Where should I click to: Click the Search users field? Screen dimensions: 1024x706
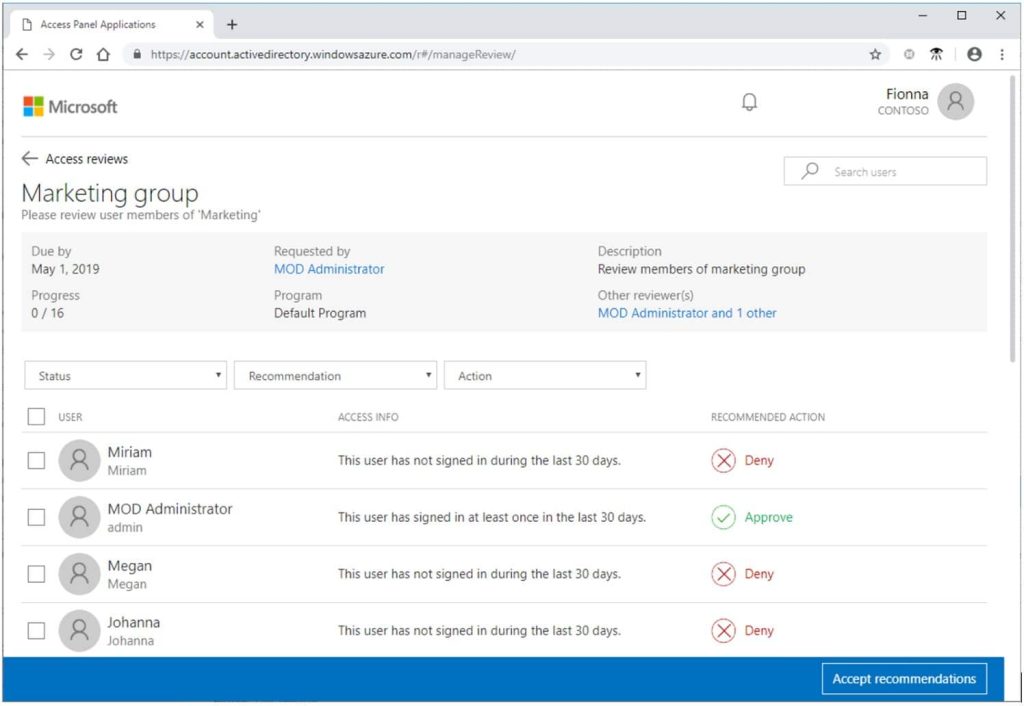point(885,171)
